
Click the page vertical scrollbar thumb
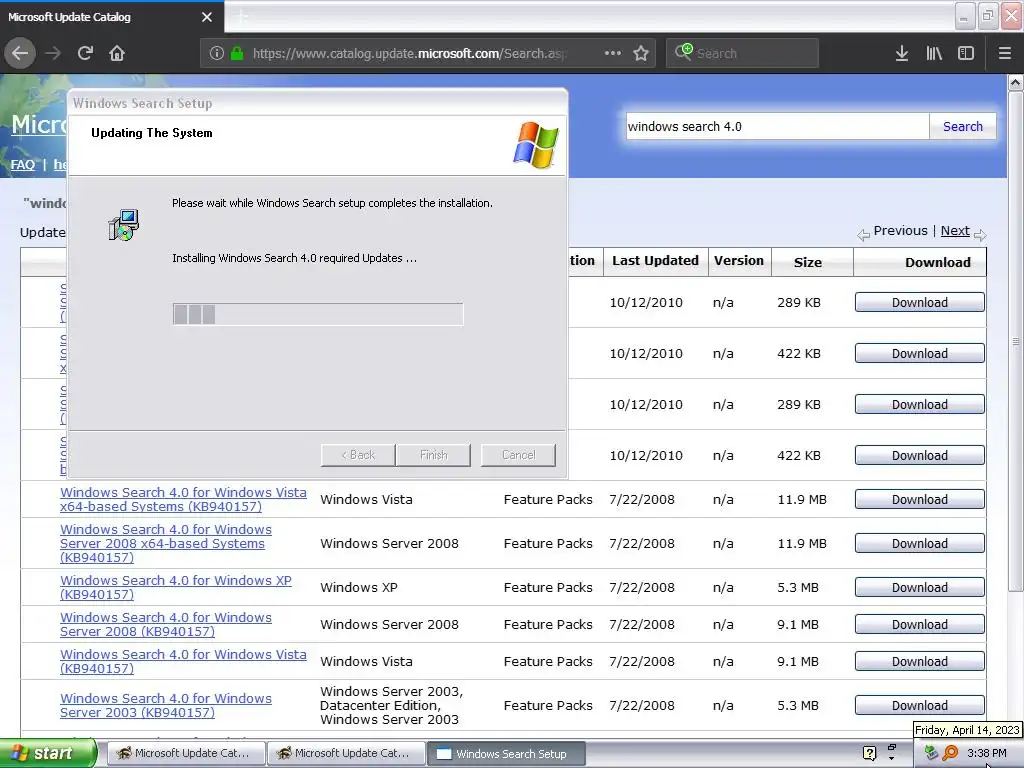click(x=1016, y=341)
